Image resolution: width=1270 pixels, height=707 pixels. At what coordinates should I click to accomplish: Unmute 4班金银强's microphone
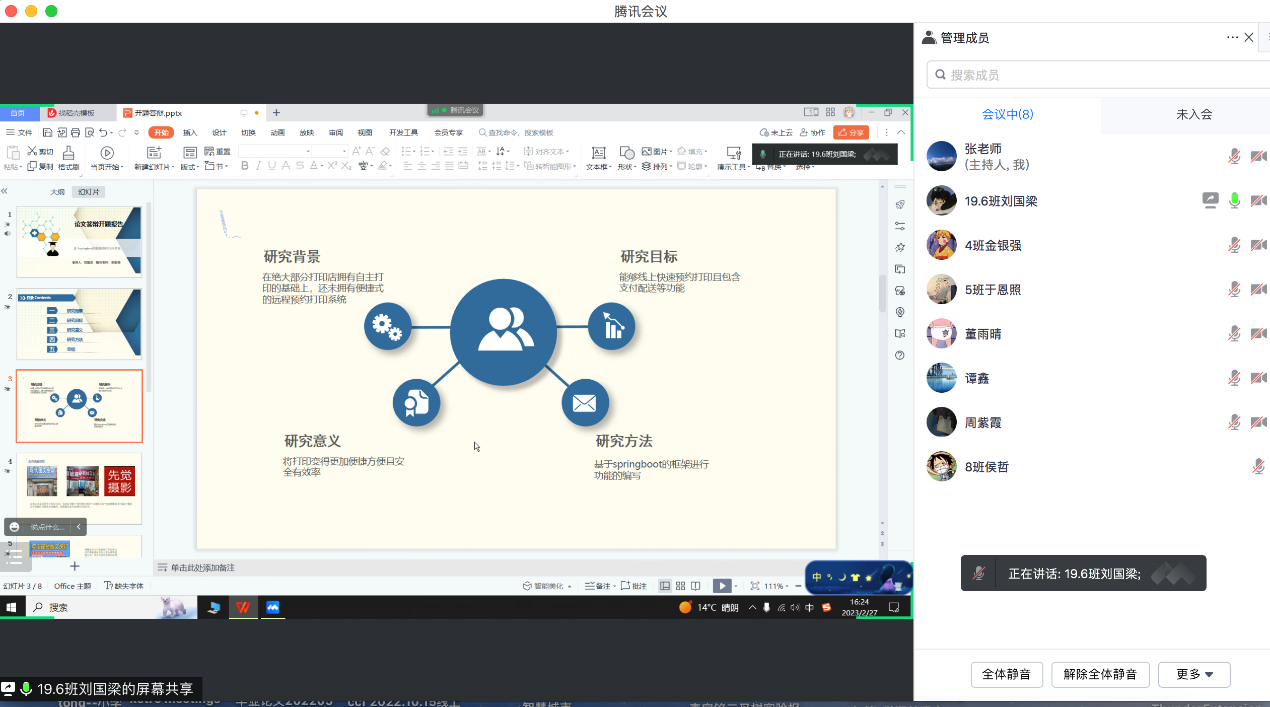point(1234,245)
